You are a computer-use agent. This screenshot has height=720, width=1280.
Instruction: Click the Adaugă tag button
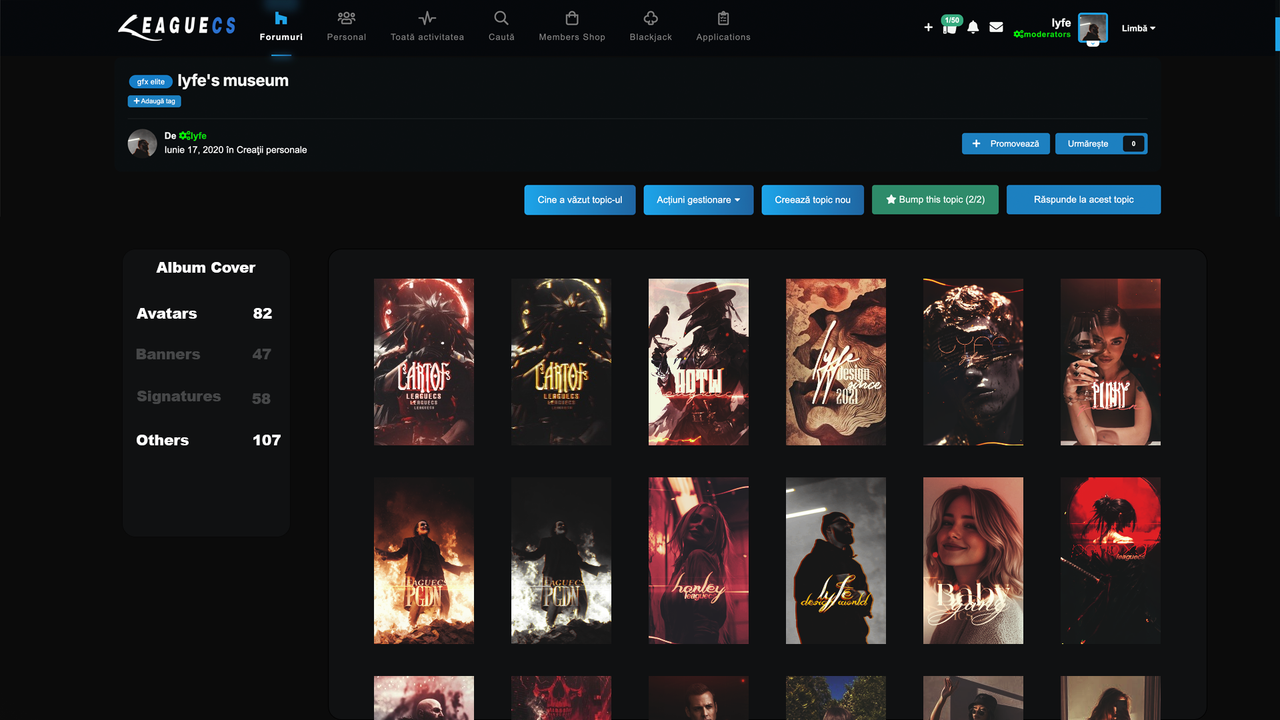pos(154,101)
